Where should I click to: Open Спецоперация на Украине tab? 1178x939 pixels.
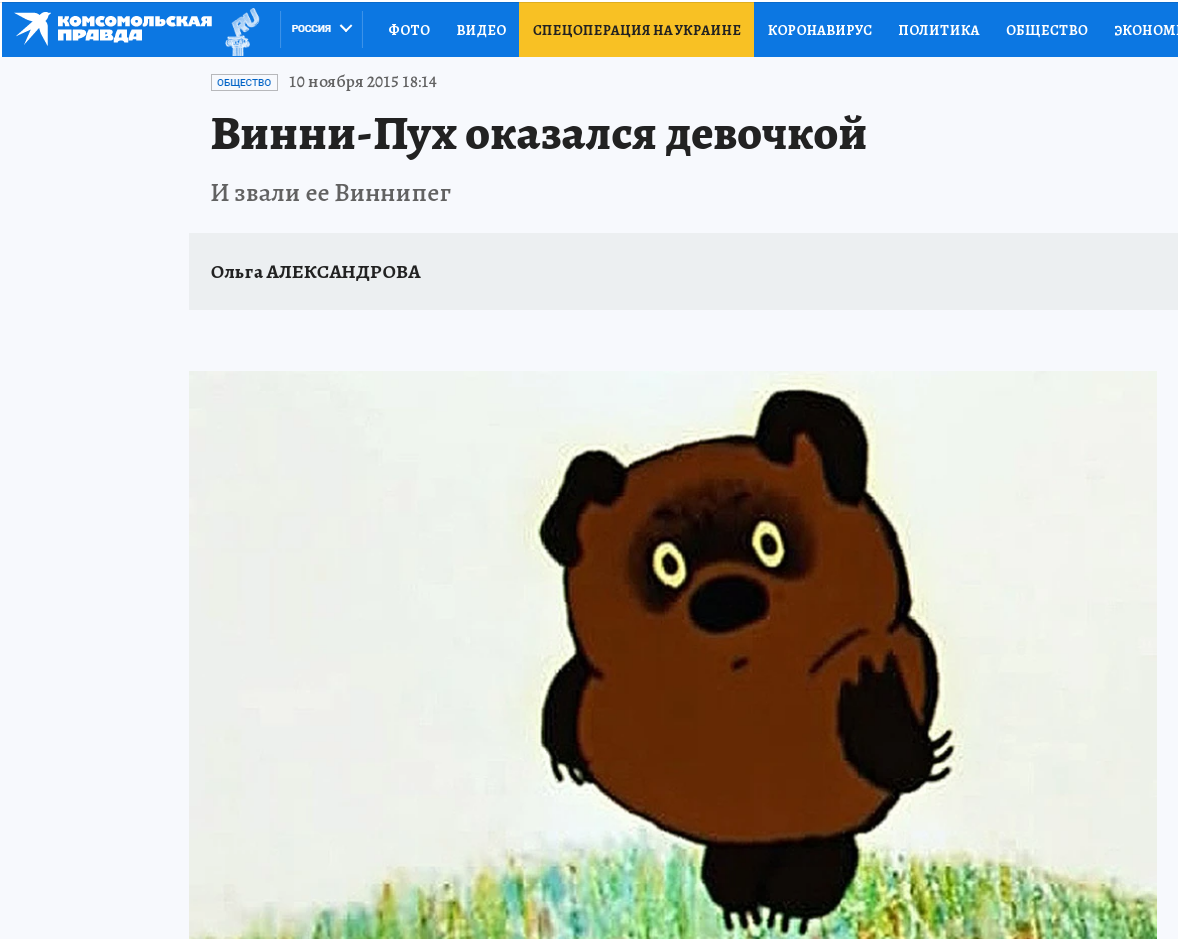point(636,30)
